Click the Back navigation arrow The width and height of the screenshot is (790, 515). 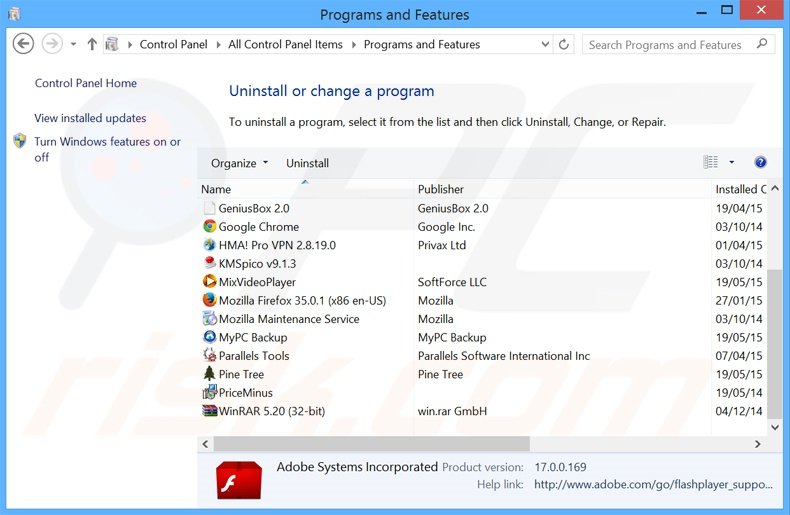(x=23, y=44)
